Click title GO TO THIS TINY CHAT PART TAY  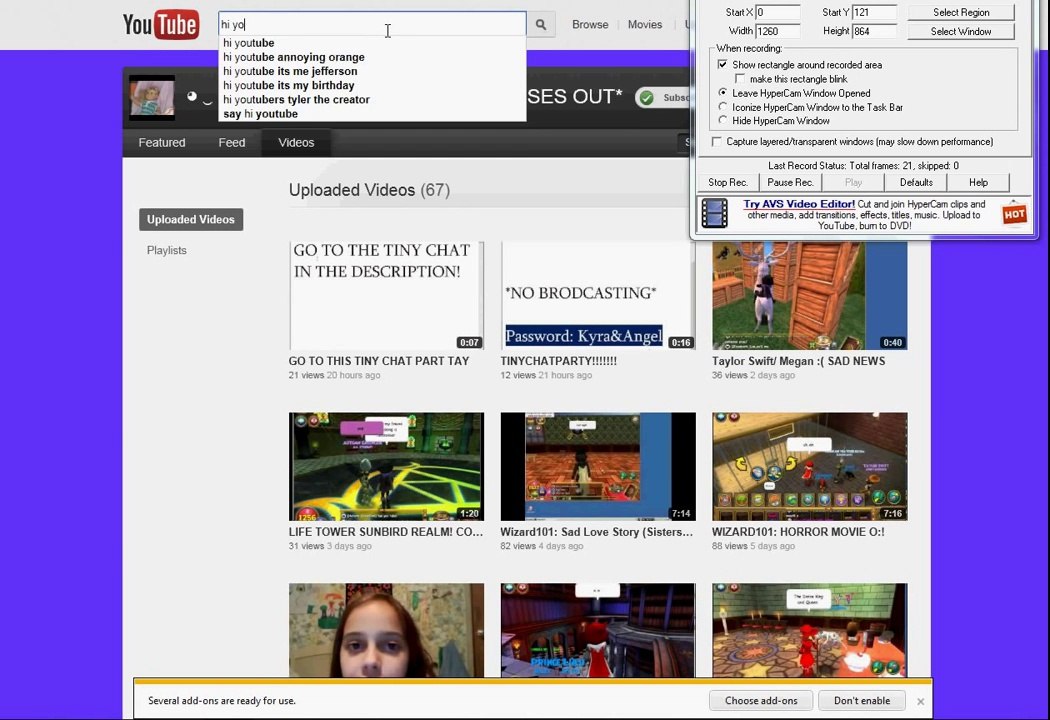pos(379,361)
